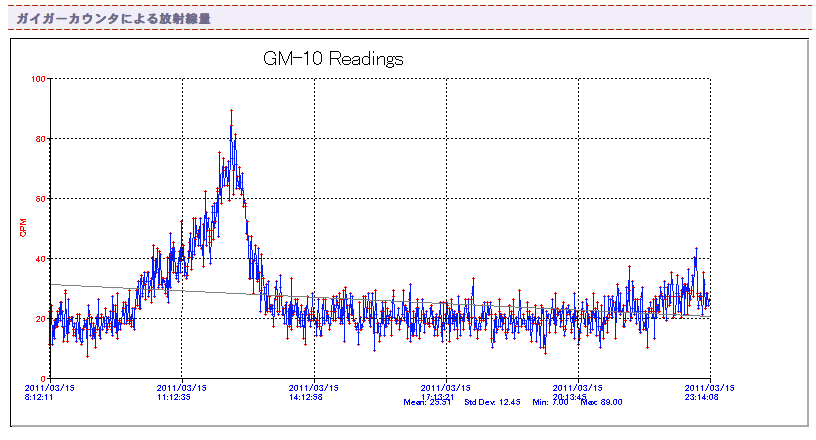This screenshot has width=816, height=440.
Task: Click the 11:12:33 time axis label
Action: (x=173, y=397)
